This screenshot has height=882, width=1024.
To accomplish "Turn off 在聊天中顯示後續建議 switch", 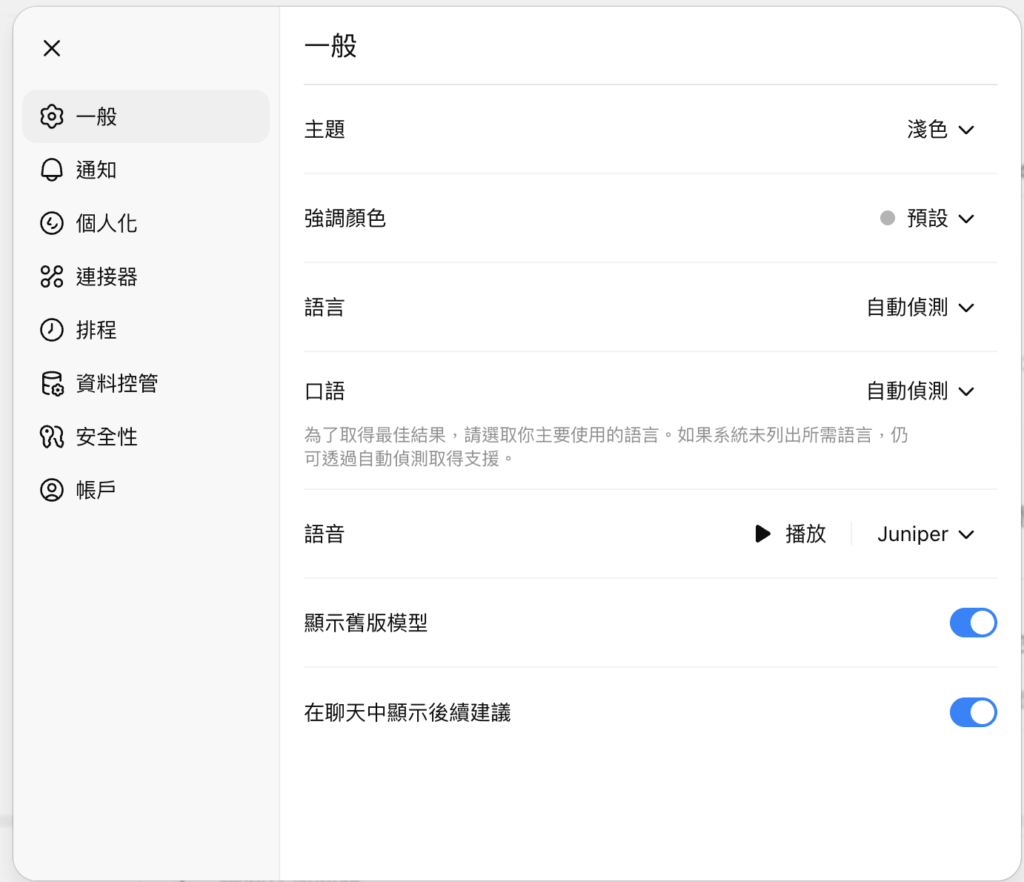I will [972, 712].
